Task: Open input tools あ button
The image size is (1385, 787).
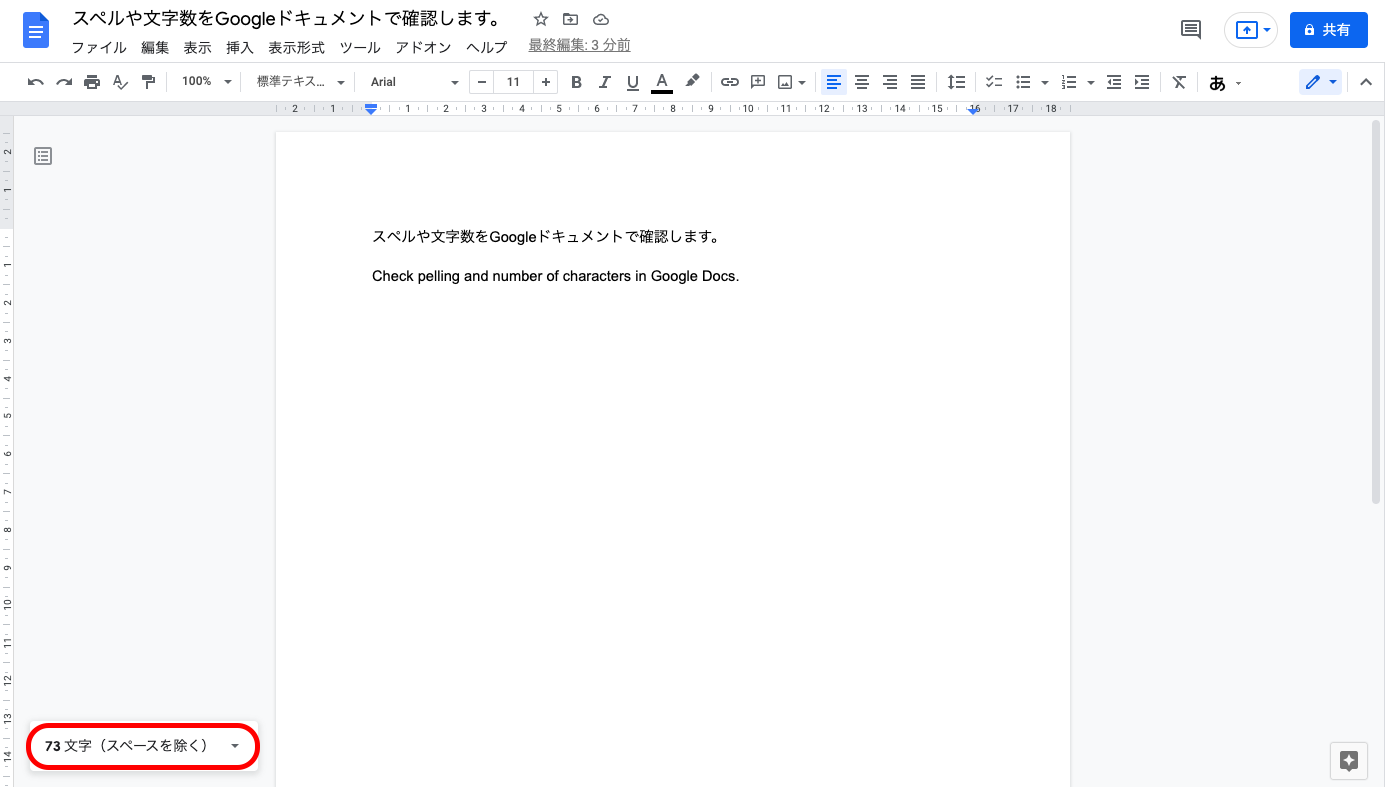Action: pyautogui.click(x=1217, y=83)
